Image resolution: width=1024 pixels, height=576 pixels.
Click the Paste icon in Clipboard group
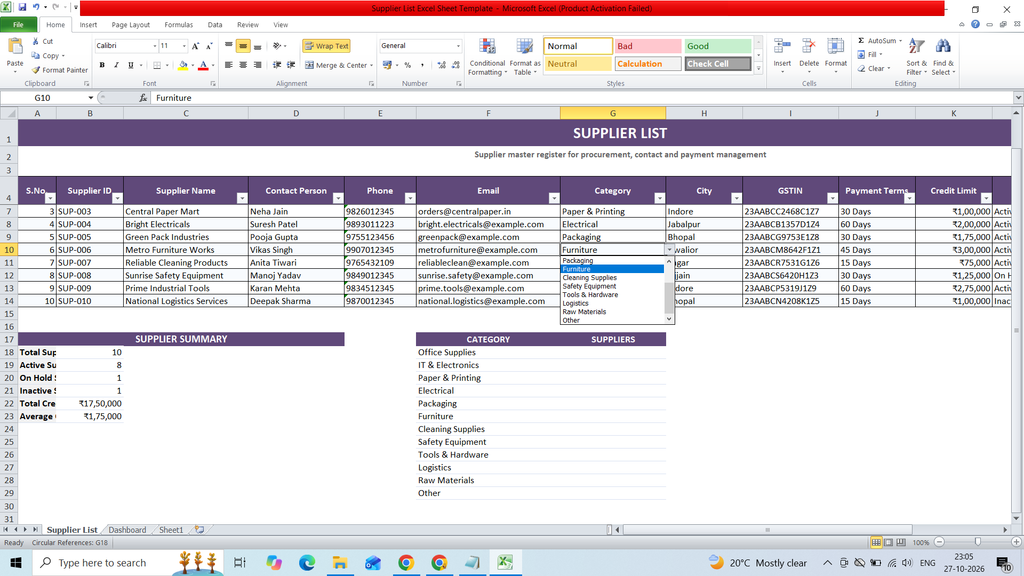coord(14,47)
